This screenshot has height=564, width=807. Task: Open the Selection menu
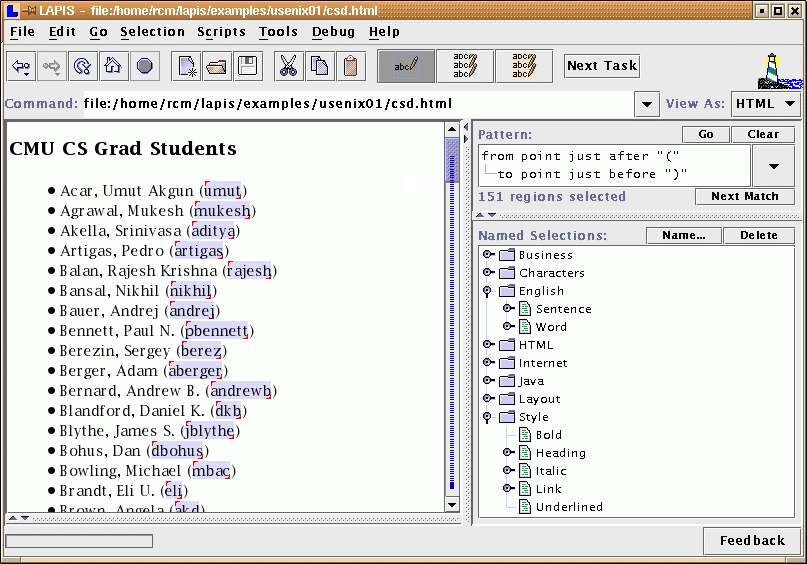pos(152,32)
